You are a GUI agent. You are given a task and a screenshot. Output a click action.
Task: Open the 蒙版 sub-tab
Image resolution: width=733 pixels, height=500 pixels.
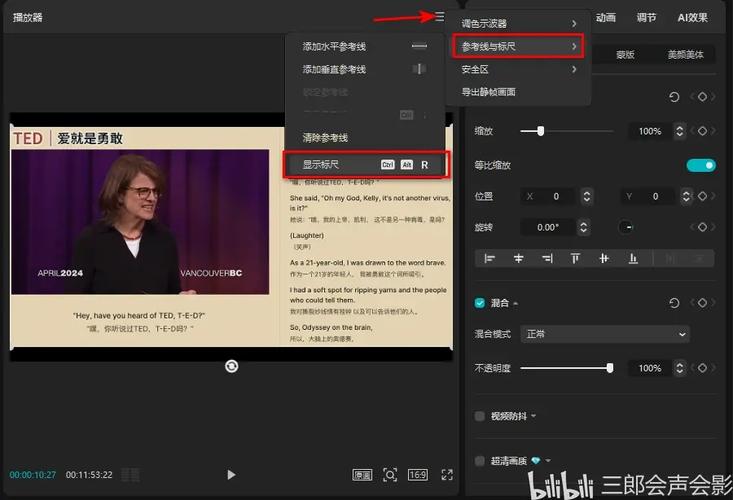(x=625, y=55)
